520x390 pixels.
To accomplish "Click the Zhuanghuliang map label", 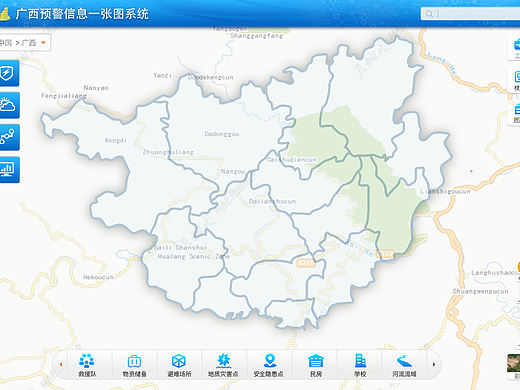I will (168, 152).
